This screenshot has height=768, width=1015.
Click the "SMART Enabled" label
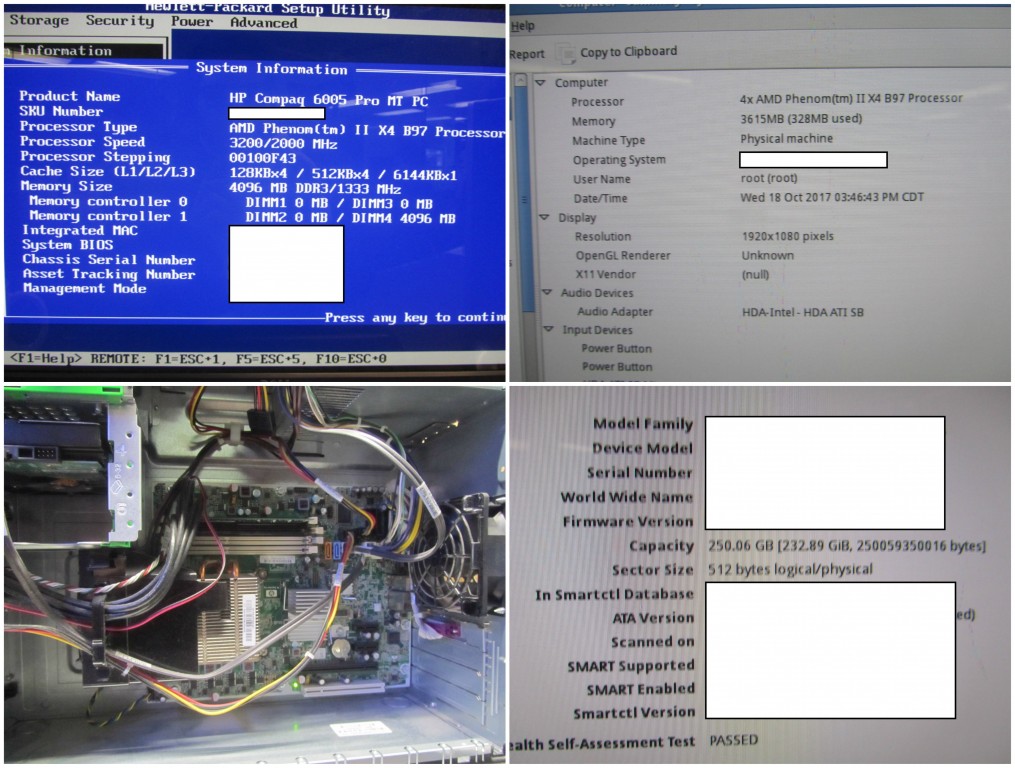[x=641, y=689]
